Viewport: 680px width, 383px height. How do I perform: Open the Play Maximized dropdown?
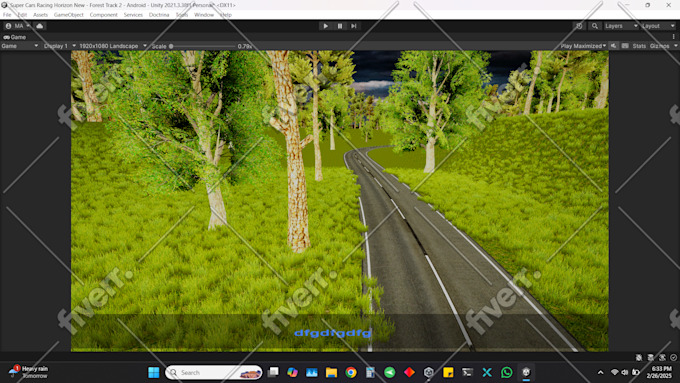[x=583, y=46]
